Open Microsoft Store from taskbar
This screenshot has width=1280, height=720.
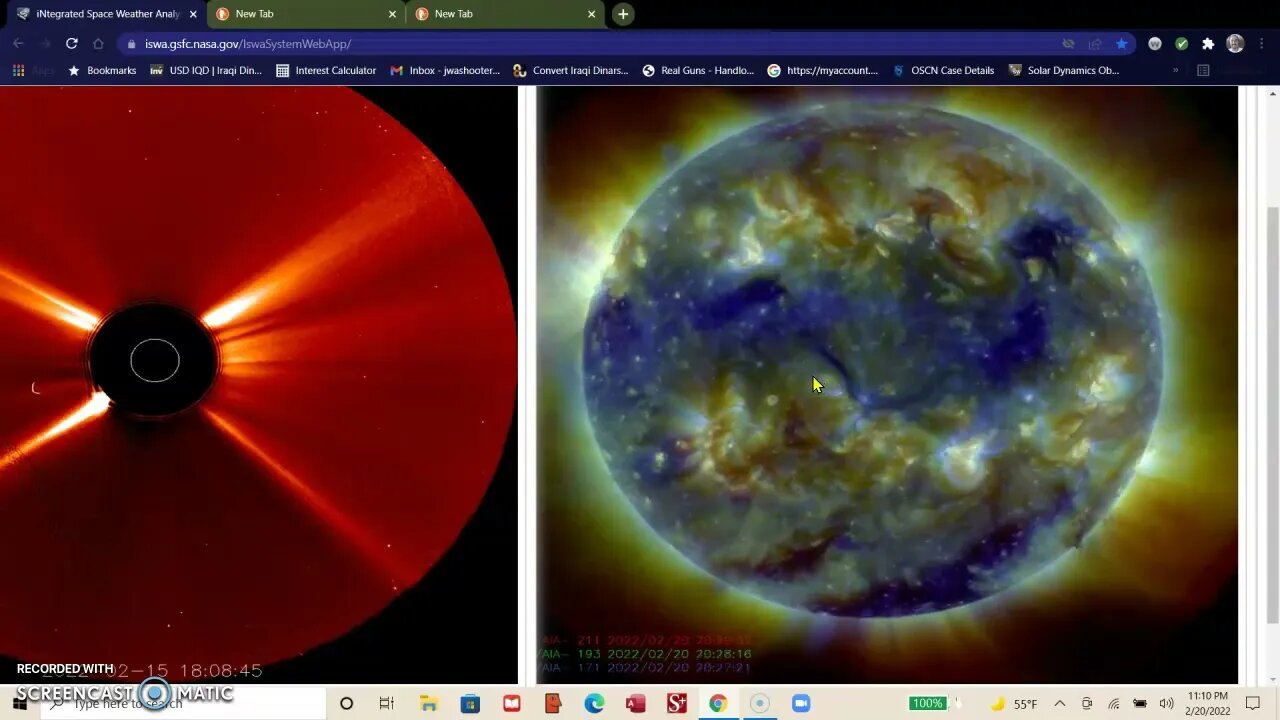click(x=470, y=703)
